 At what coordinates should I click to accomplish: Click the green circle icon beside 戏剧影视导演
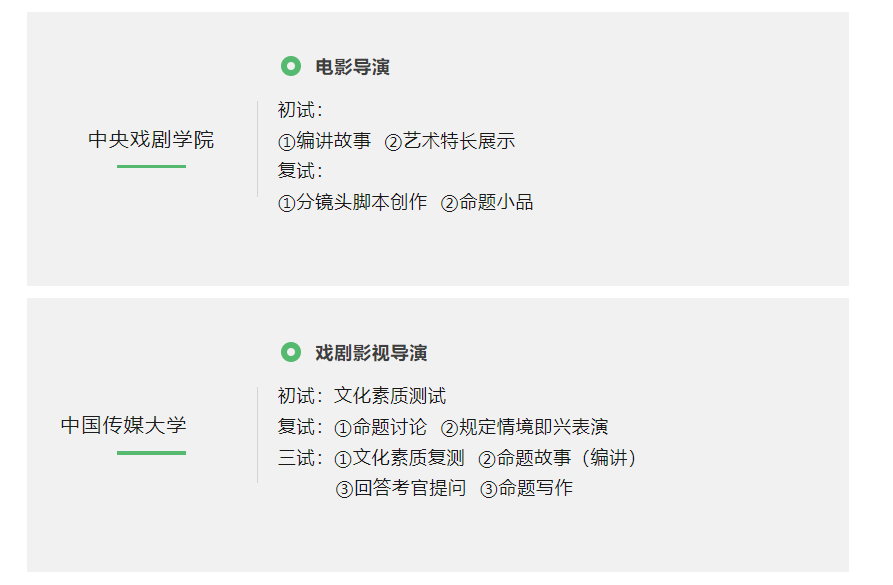pyautogui.click(x=291, y=353)
